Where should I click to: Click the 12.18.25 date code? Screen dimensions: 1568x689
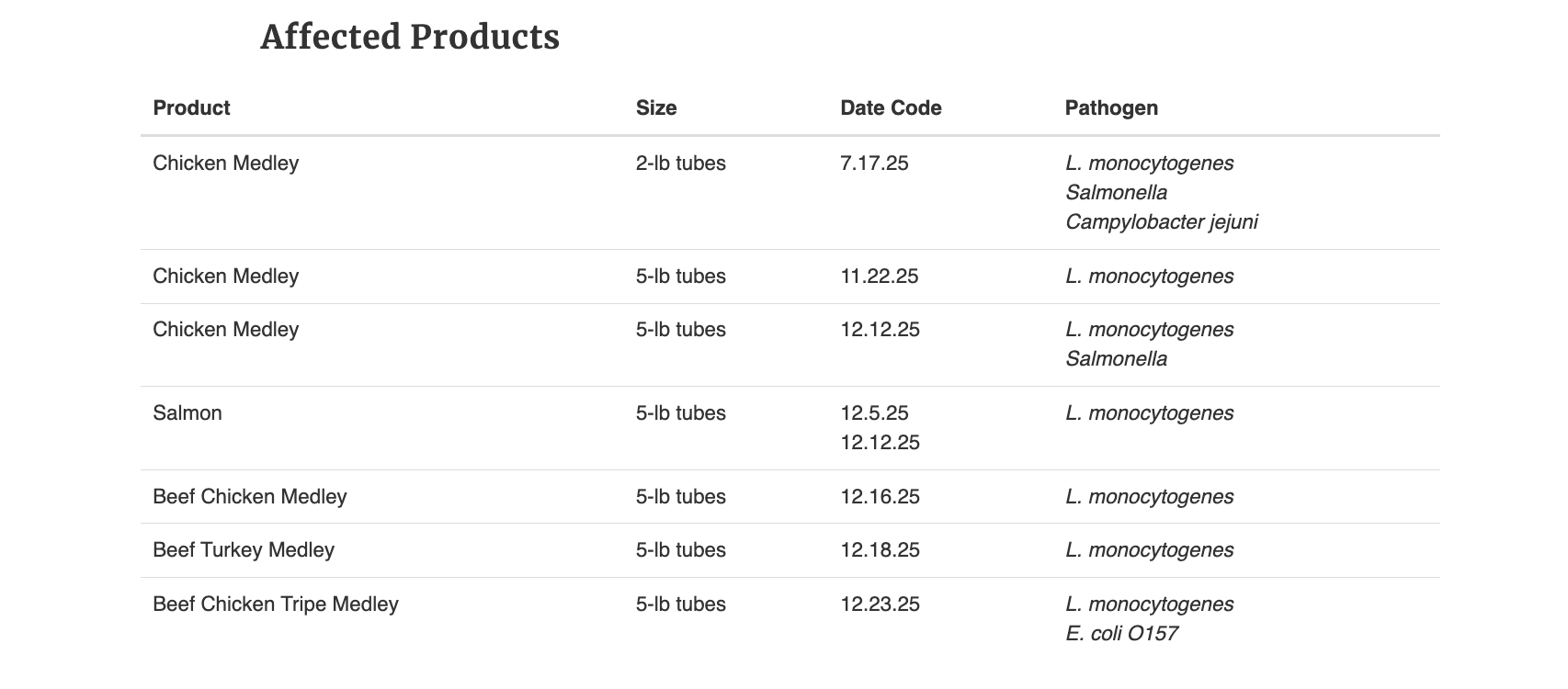point(879,550)
